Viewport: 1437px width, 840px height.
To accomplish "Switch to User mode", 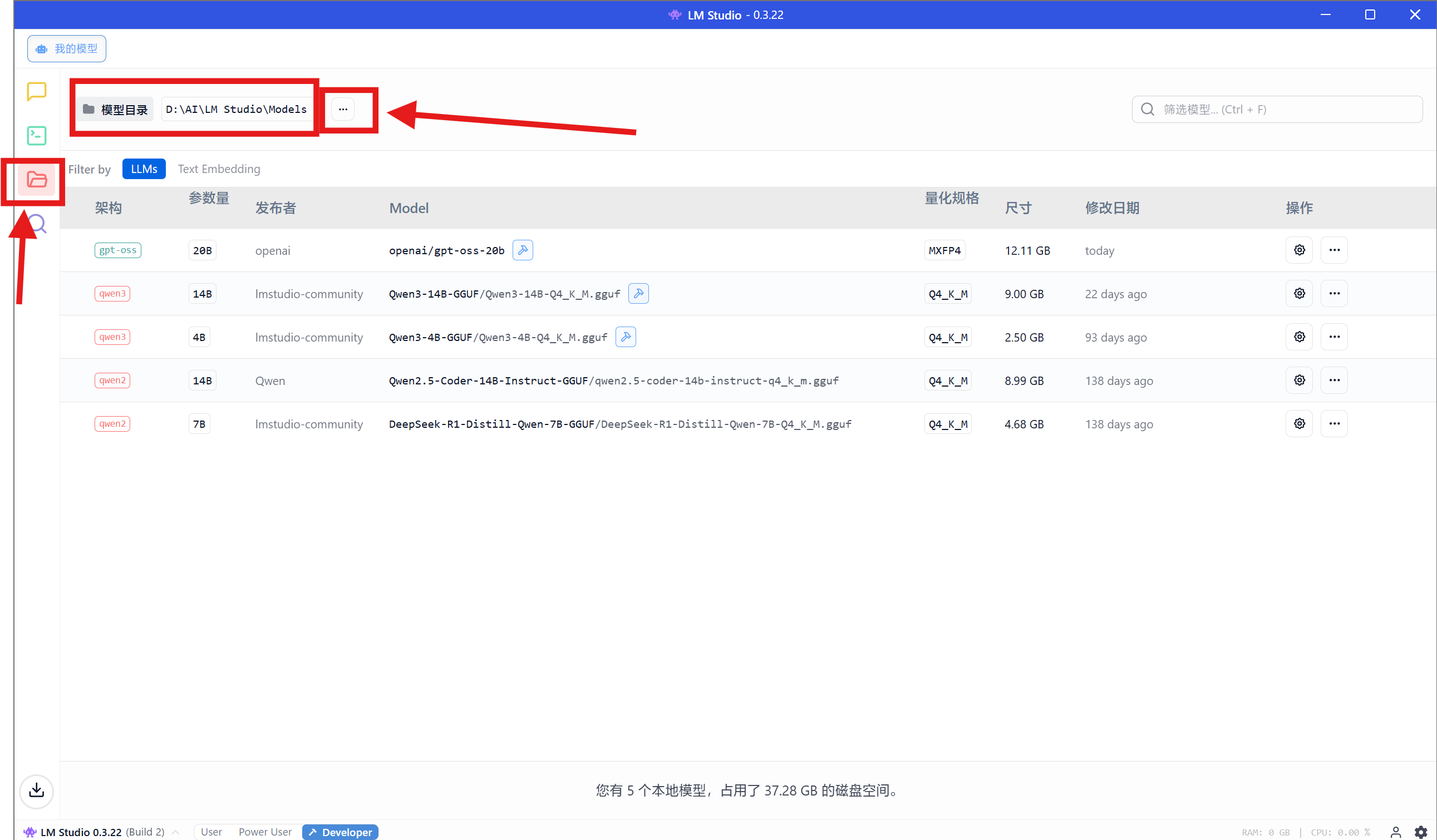I will [x=211, y=832].
